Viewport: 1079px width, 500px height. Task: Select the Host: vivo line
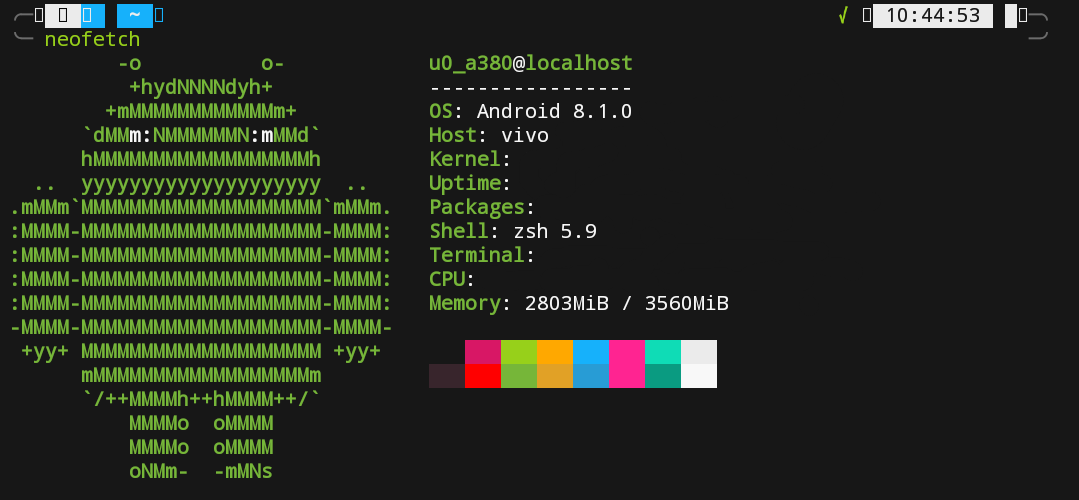[488, 135]
